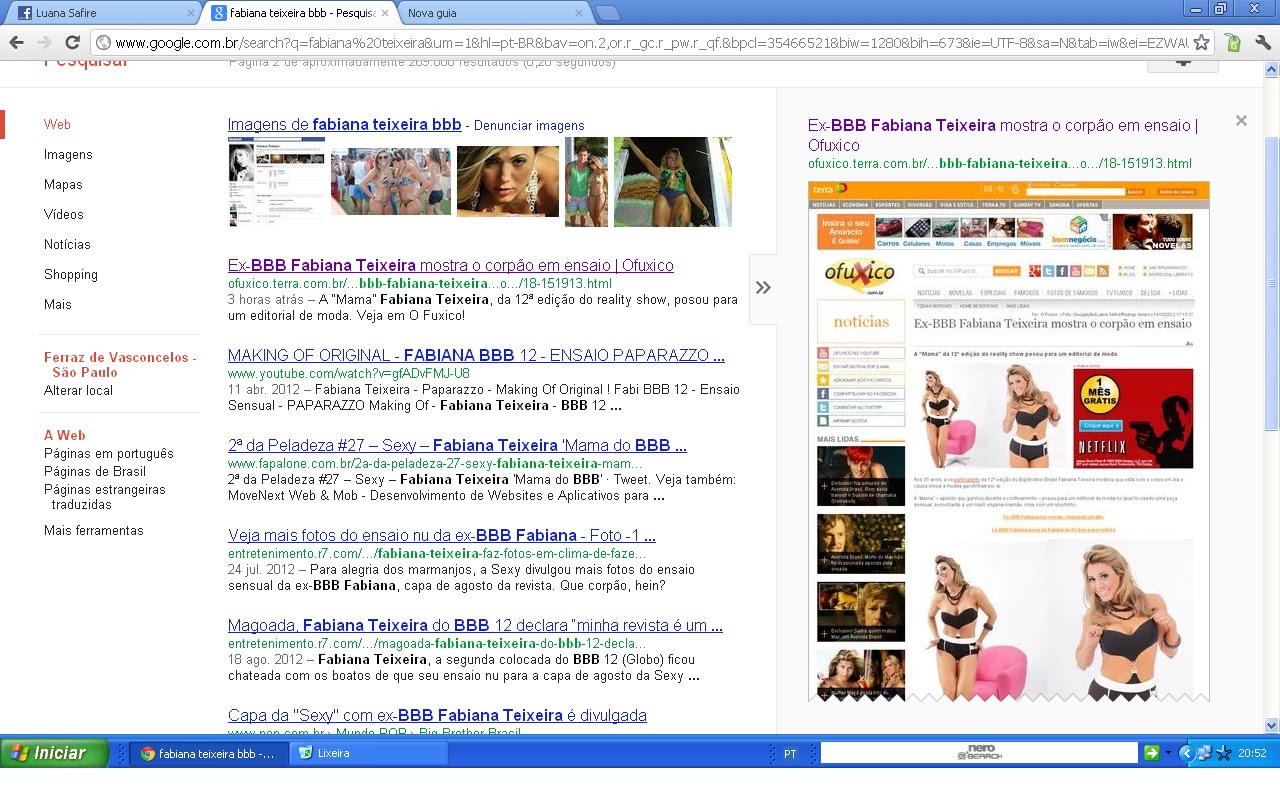Select Mapas in the left sidebar
Viewport: 1280px width, 800px height.
tap(63, 185)
